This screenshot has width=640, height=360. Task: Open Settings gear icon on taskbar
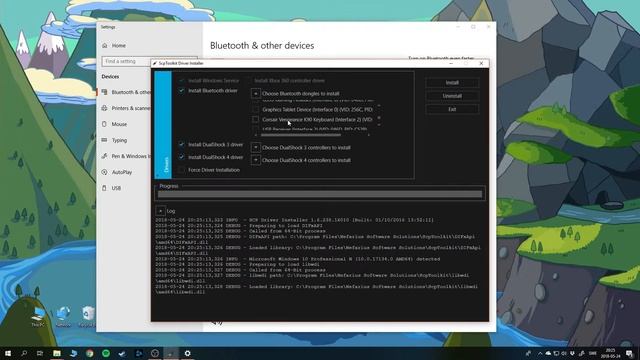pyautogui.click(x=187, y=353)
